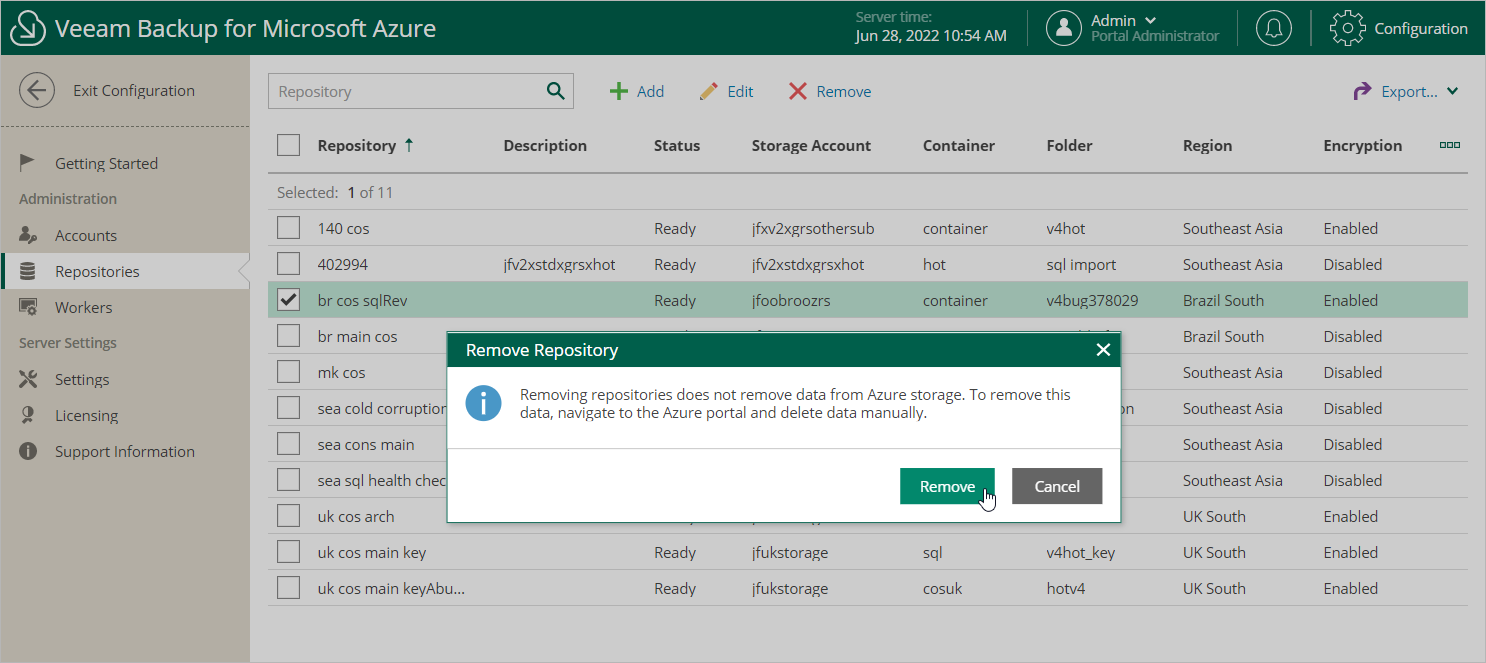Open Workers in sidebar
This screenshot has width=1486, height=663.
pos(83,307)
